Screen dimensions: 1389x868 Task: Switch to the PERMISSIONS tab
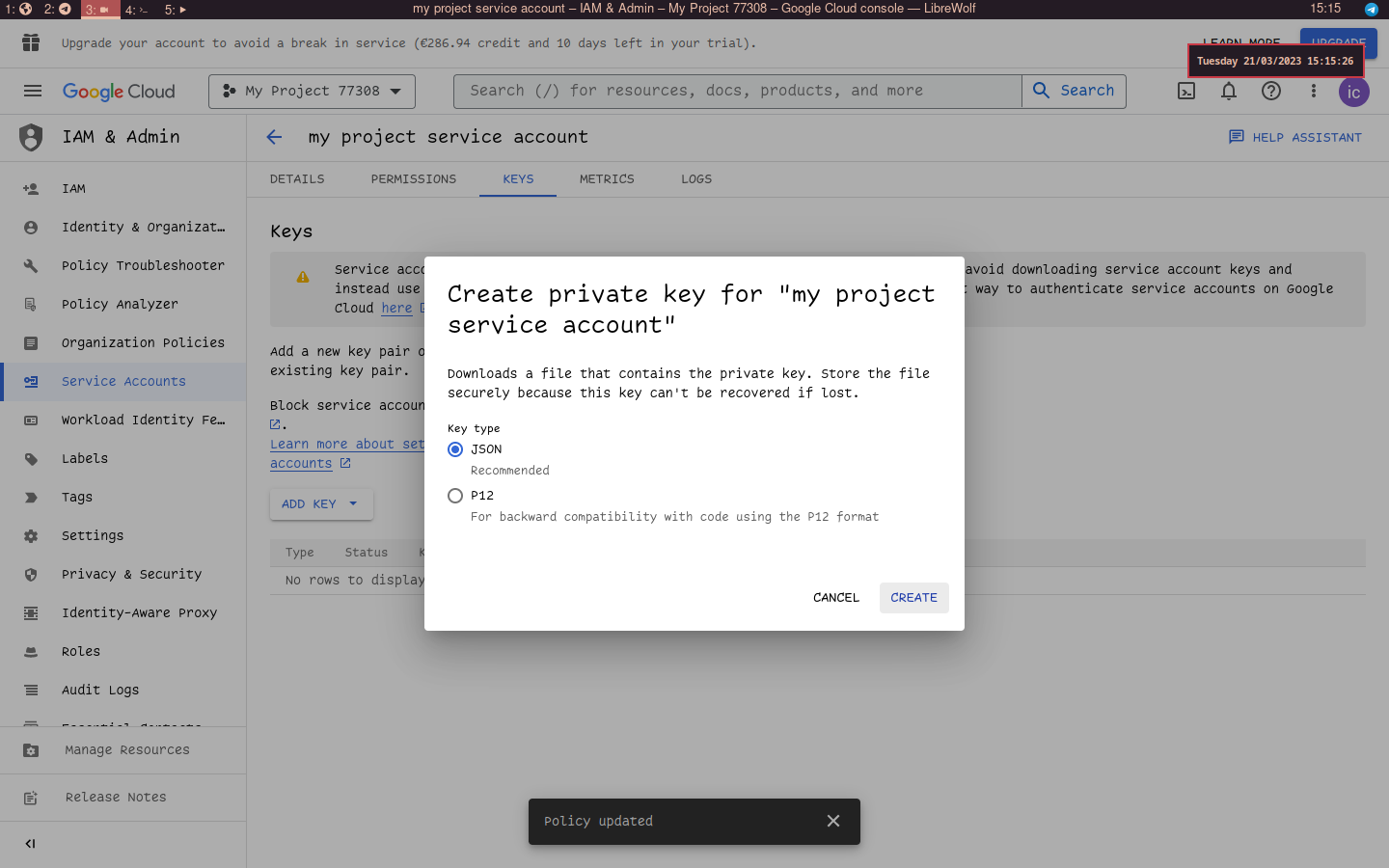(413, 179)
